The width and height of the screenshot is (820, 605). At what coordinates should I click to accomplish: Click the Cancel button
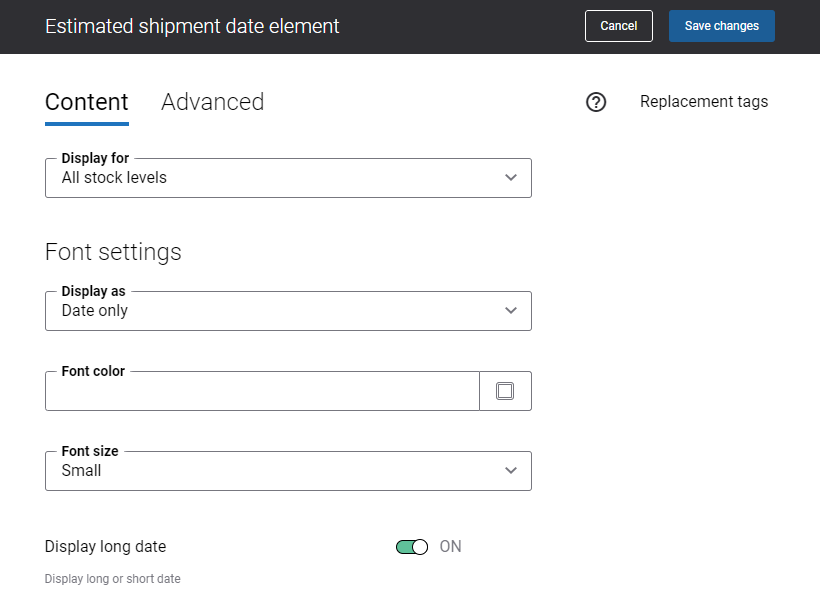619,26
